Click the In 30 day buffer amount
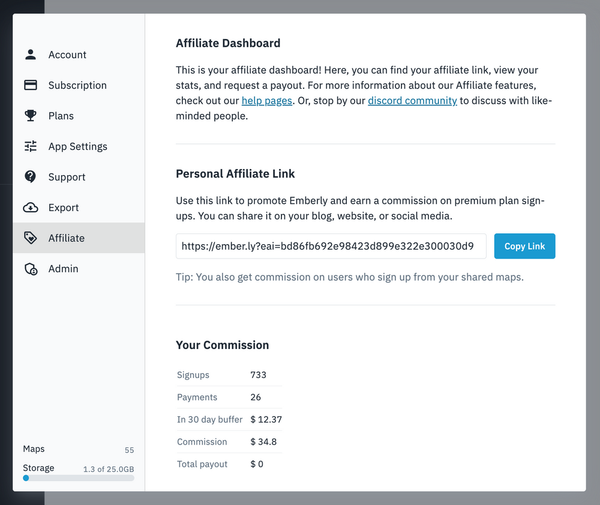The image size is (600, 505). (x=267, y=419)
